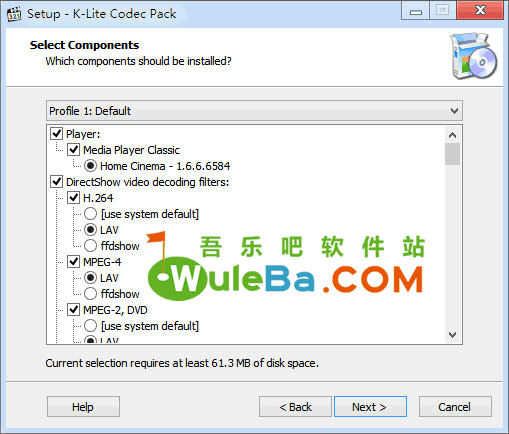Click the installer box and disc image
This screenshot has width=509, height=434.
click(x=474, y=56)
